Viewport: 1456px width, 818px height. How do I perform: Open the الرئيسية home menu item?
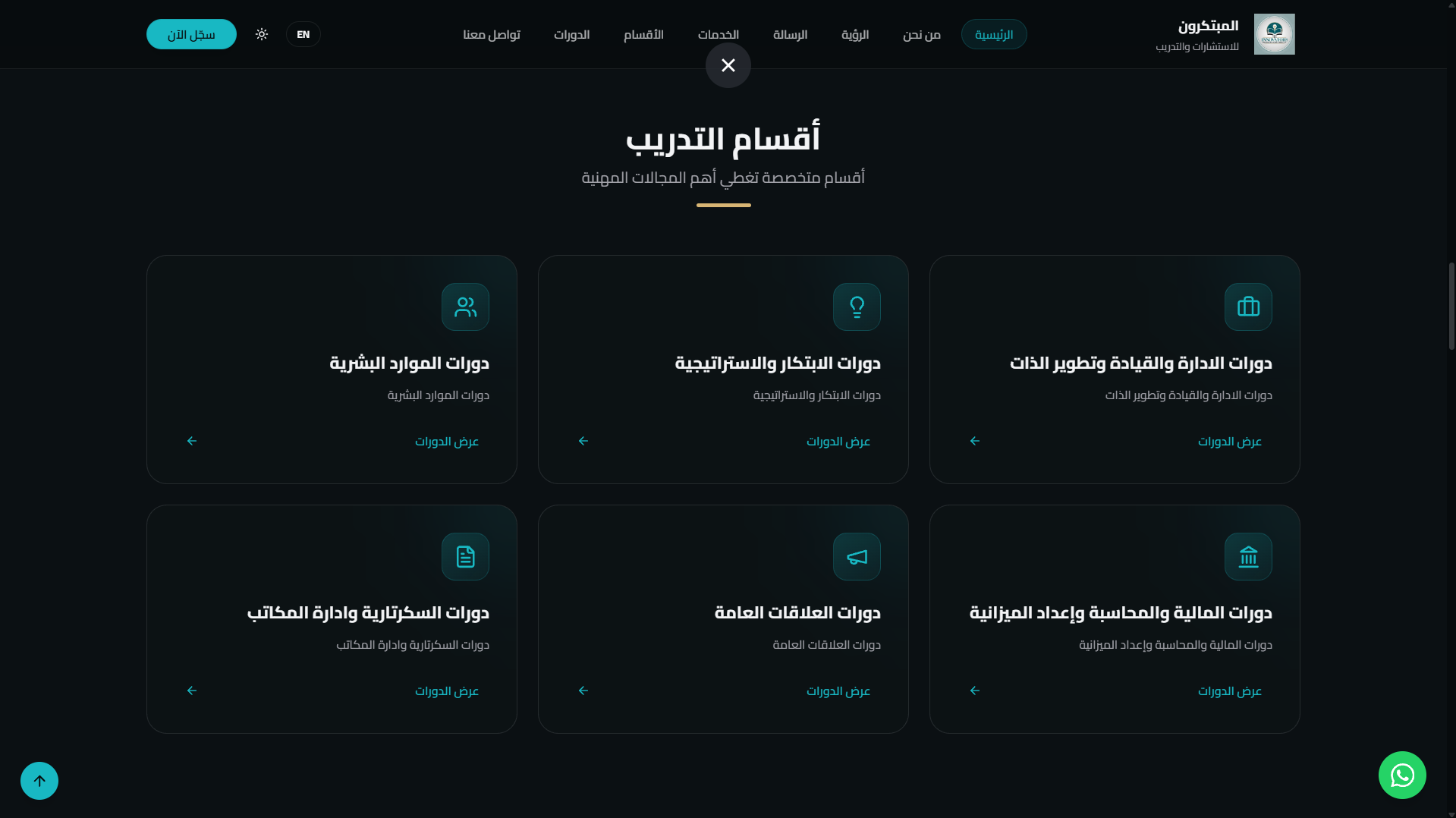click(994, 34)
